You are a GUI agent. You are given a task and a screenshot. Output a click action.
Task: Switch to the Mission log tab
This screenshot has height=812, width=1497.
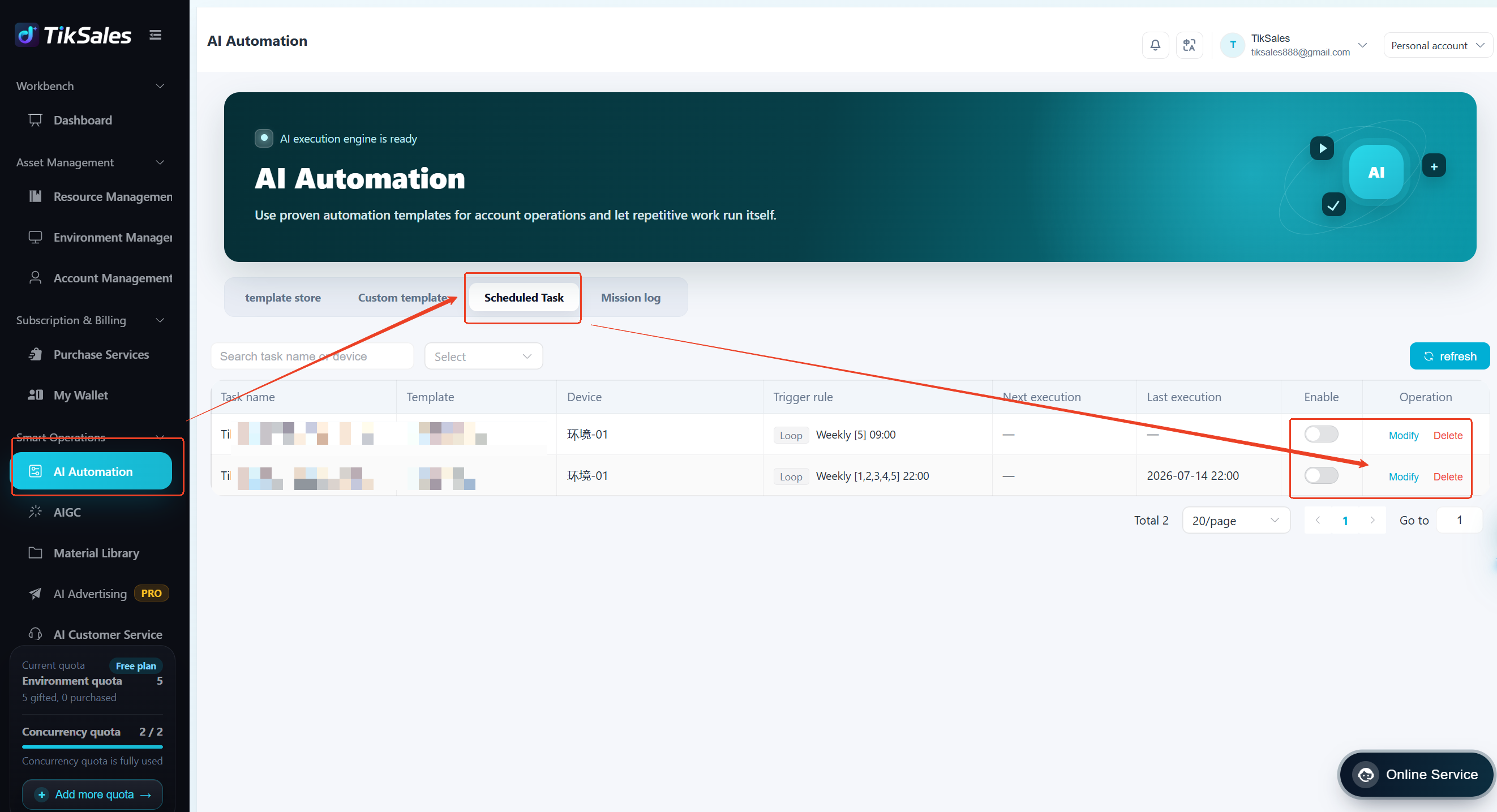tap(630, 298)
